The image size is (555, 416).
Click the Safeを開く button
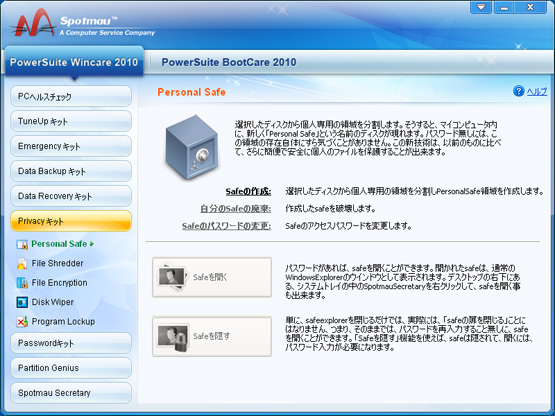click(x=212, y=277)
